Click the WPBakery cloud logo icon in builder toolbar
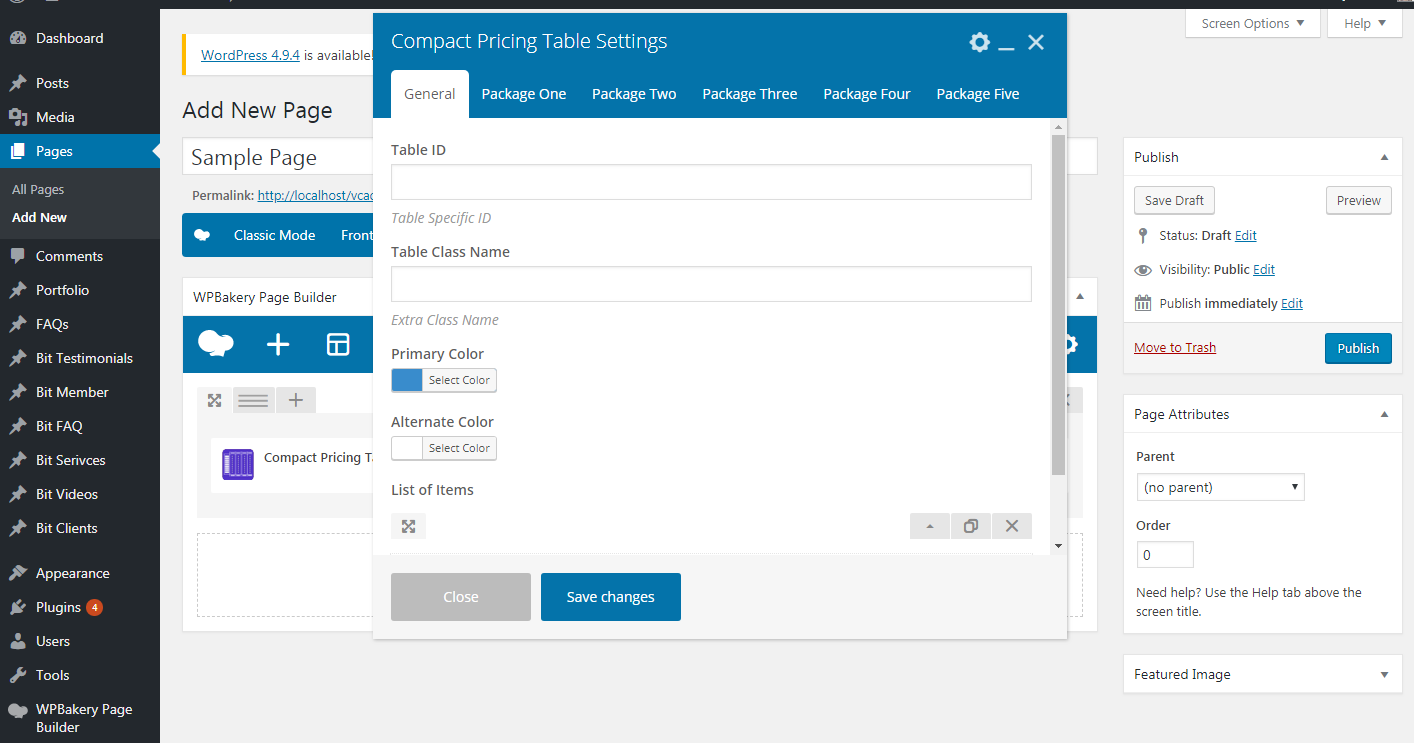The height and width of the screenshot is (743, 1414). [x=215, y=344]
